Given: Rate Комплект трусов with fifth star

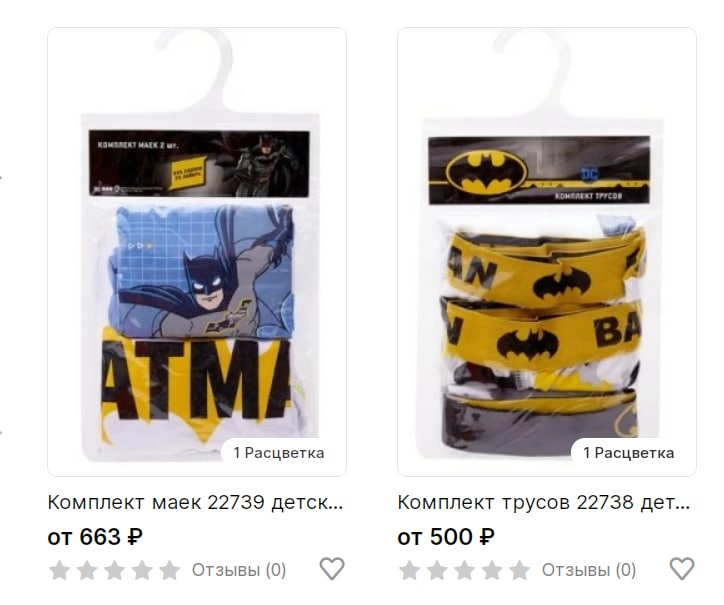Looking at the screenshot, I should tap(519, 570).
